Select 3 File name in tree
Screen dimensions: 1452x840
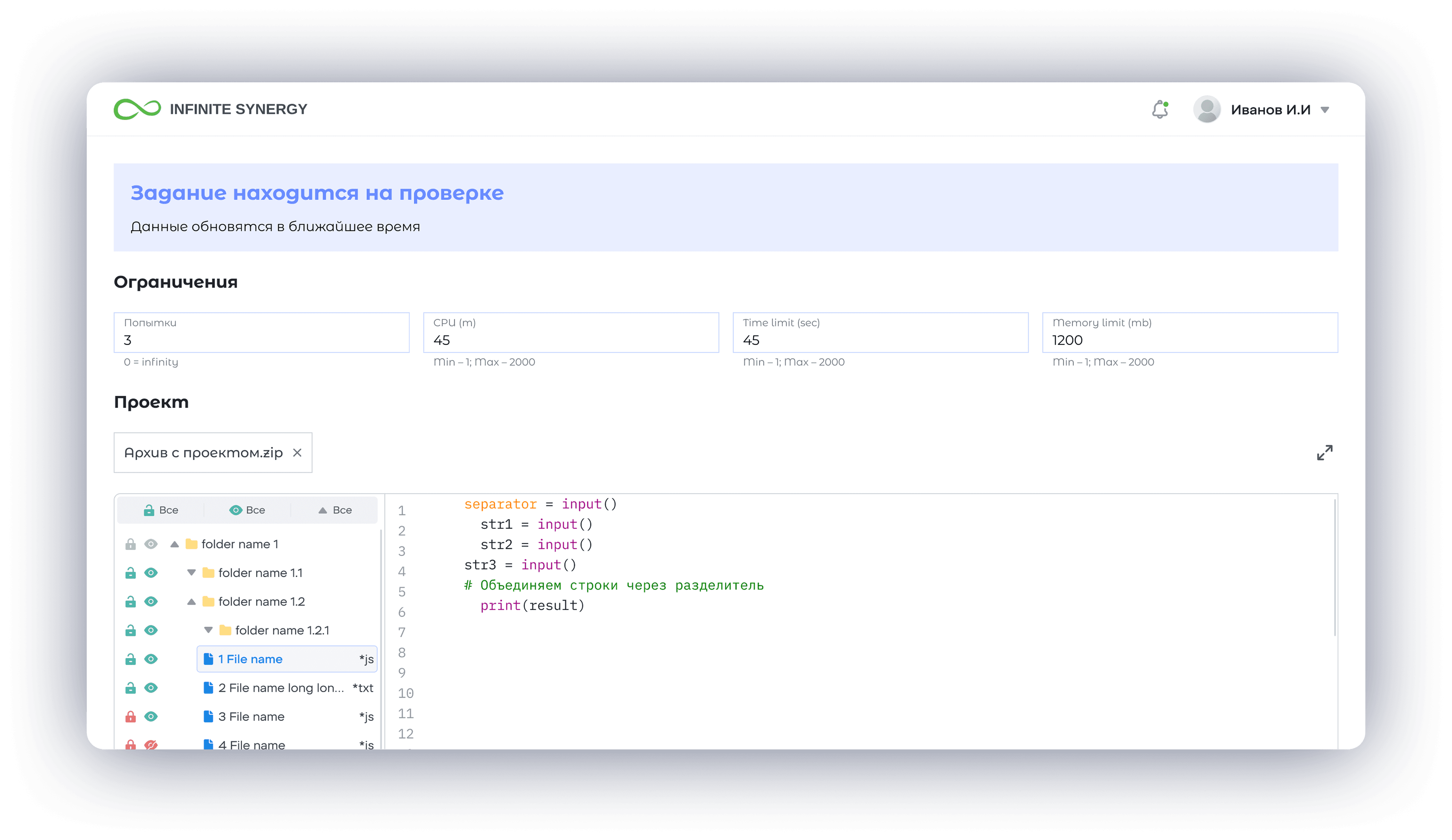coord(251,716)
